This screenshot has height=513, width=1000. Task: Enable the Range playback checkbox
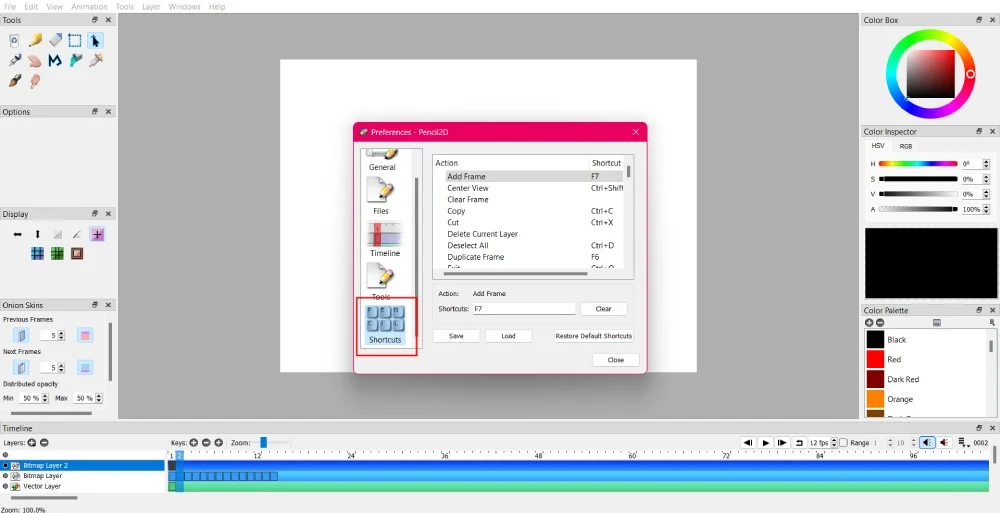843,442
